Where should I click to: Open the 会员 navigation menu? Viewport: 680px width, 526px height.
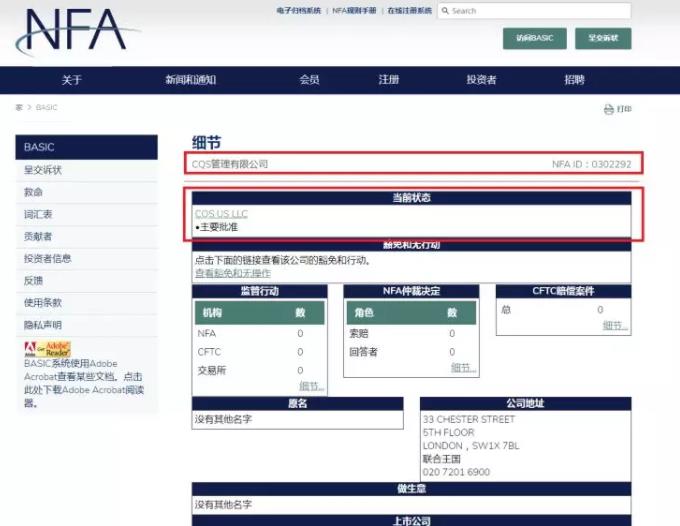(x=309, y=80)
